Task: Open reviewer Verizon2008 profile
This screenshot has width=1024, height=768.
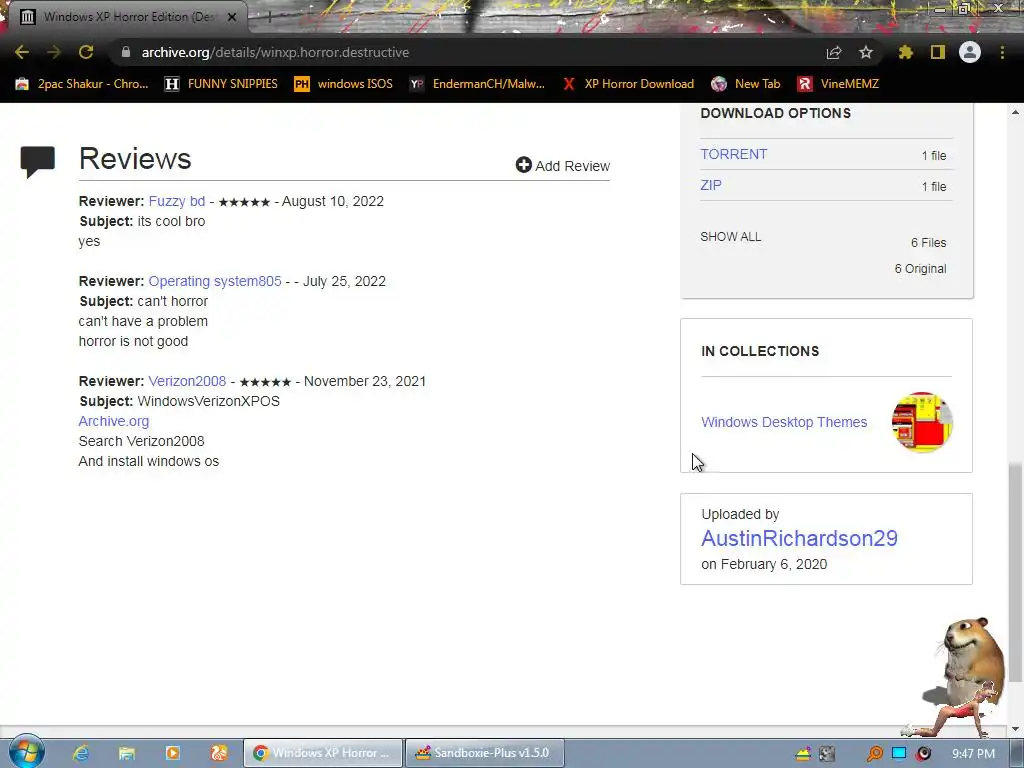Action: coord(187,381)
